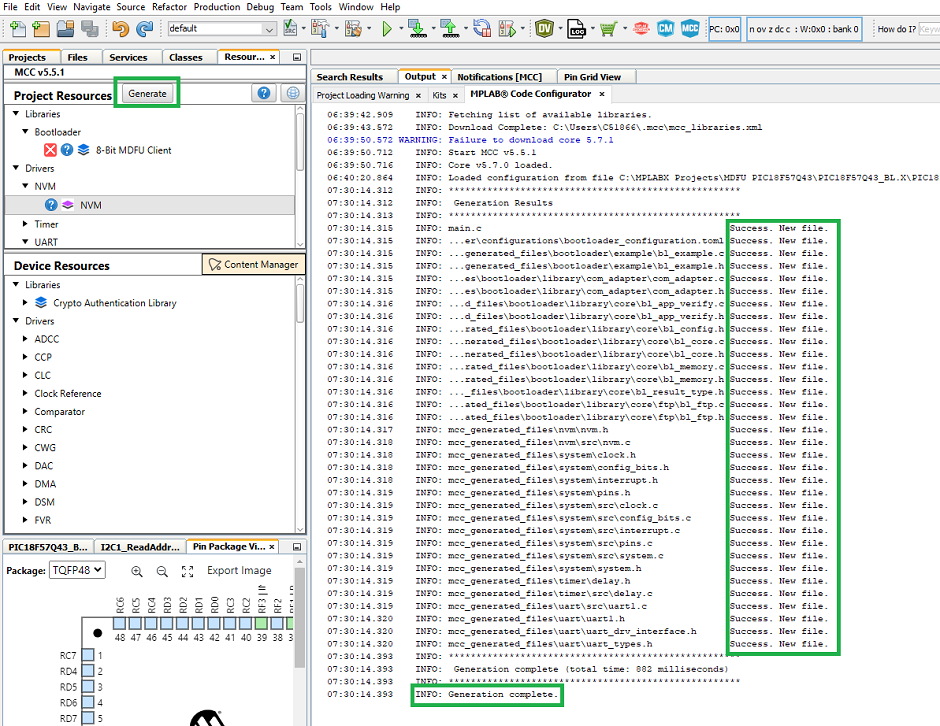Click the shopping cart toolbar icon
The image size is (940, 726).
pos(607,29)
